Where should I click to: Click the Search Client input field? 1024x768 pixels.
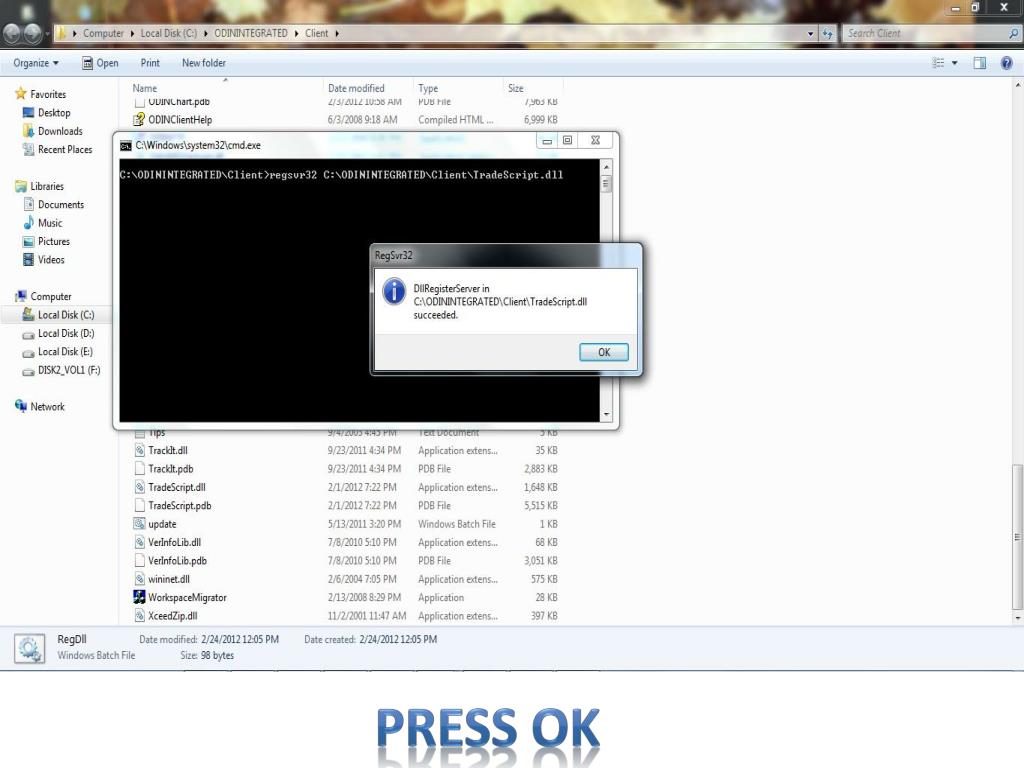pos(922,33)
